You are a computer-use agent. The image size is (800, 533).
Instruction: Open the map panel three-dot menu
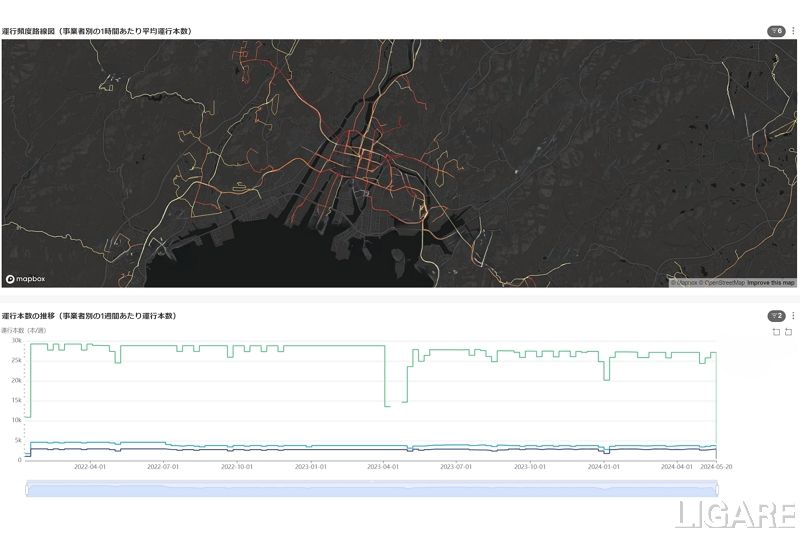click(x=793, y=31)
